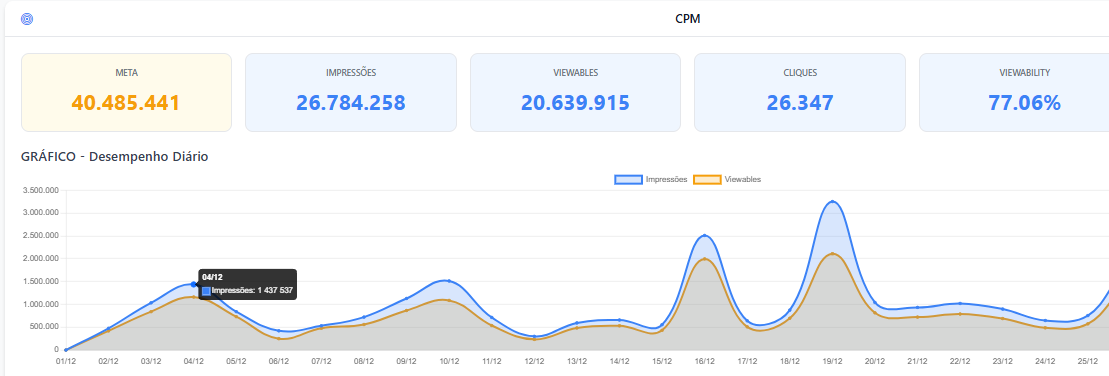
Task: Click the VIEWABLES card value 20.639.915
Action: click(x=575, y=102)
